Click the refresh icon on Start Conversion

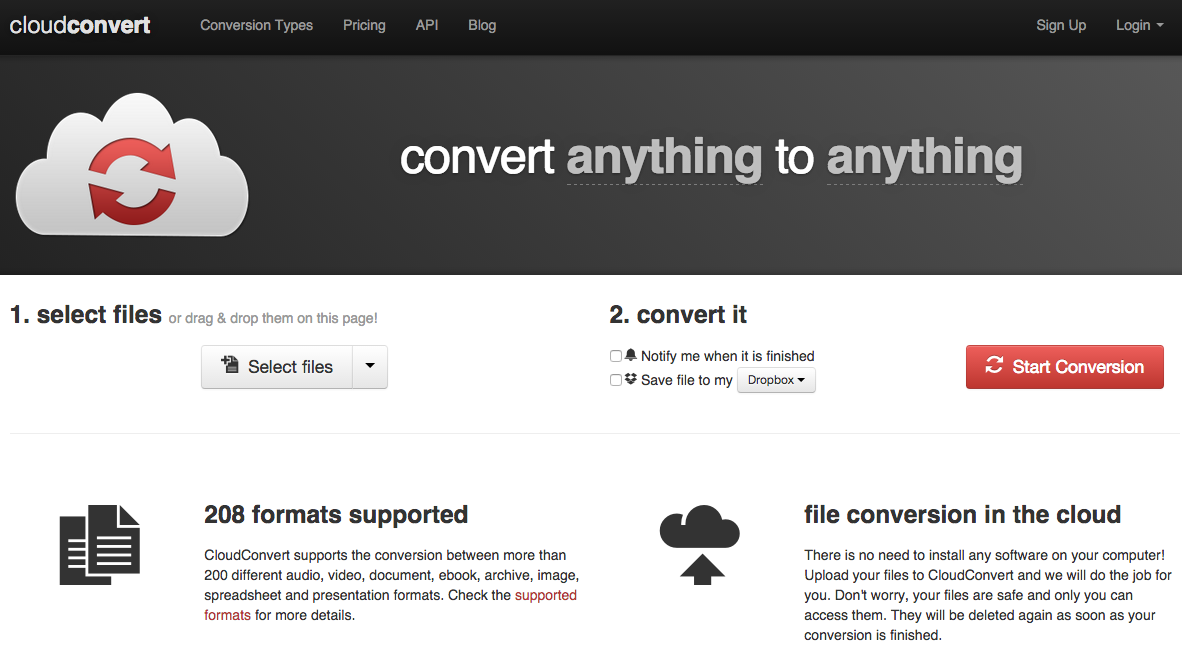pos(994,366)
